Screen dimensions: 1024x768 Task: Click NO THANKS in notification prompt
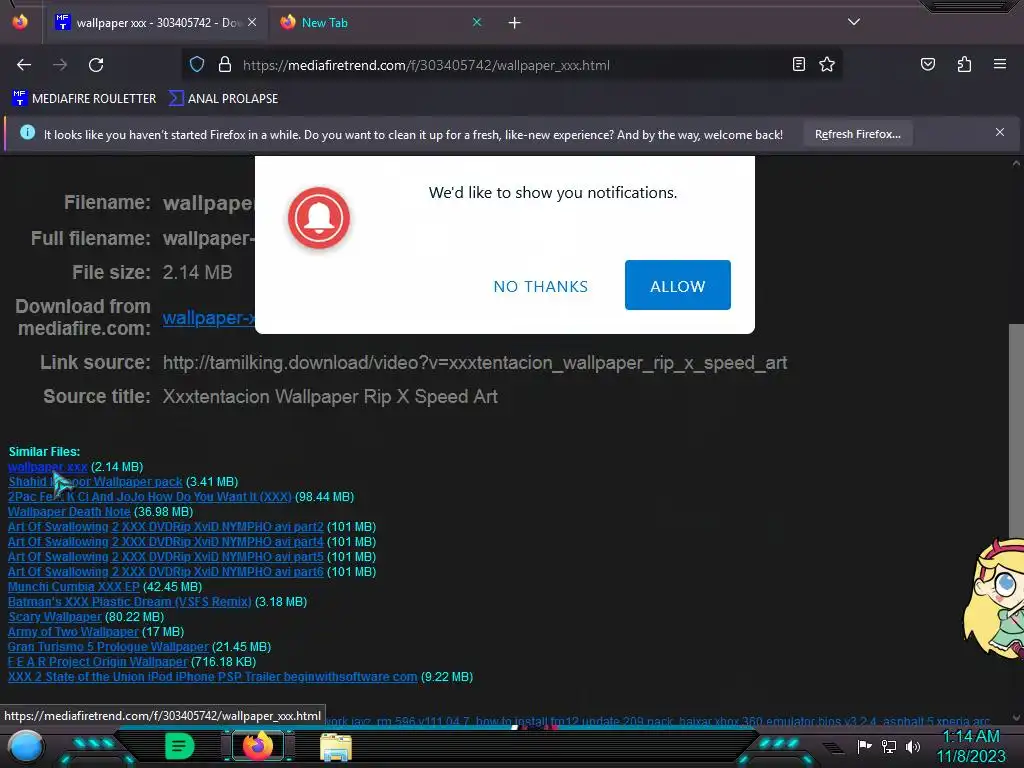click(540, 286)
